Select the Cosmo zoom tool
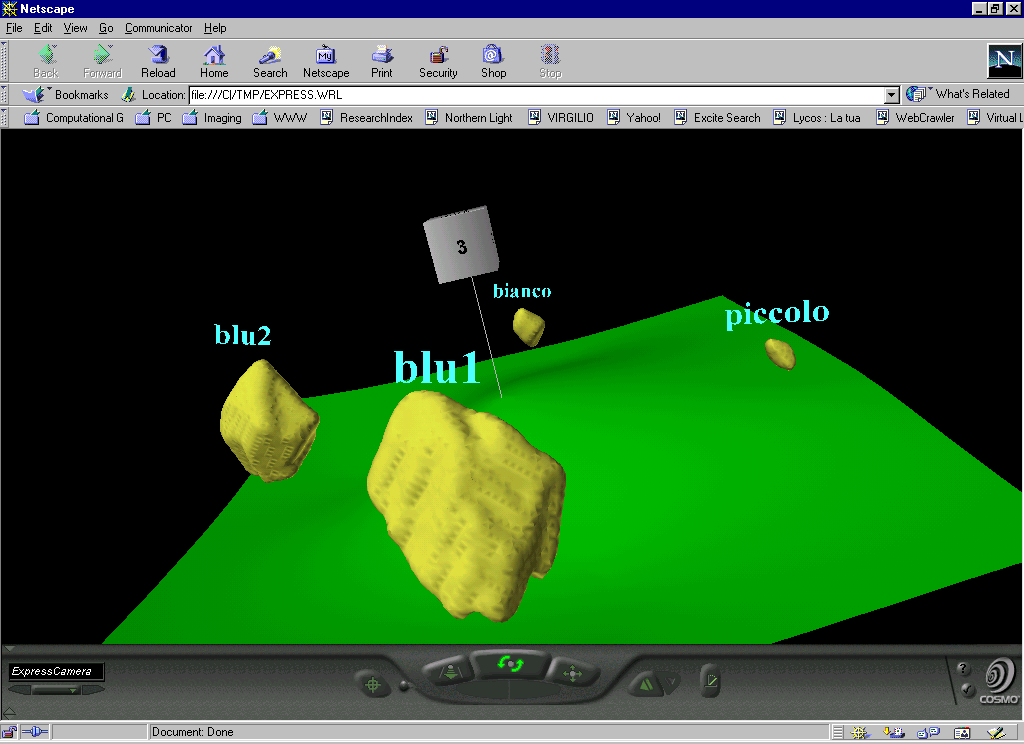This screenshot has width=1024, height=744. 448,673
